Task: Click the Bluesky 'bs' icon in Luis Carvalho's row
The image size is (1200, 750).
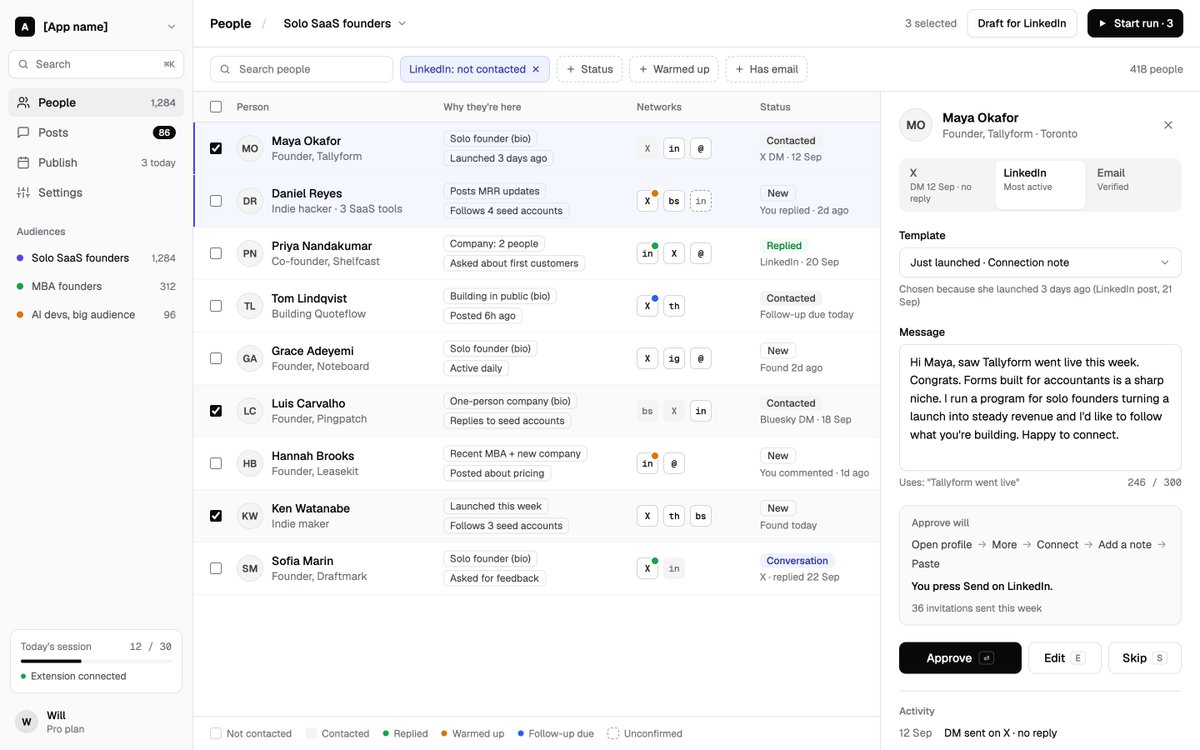Action: pyautogui.click(x=647, y=411)
